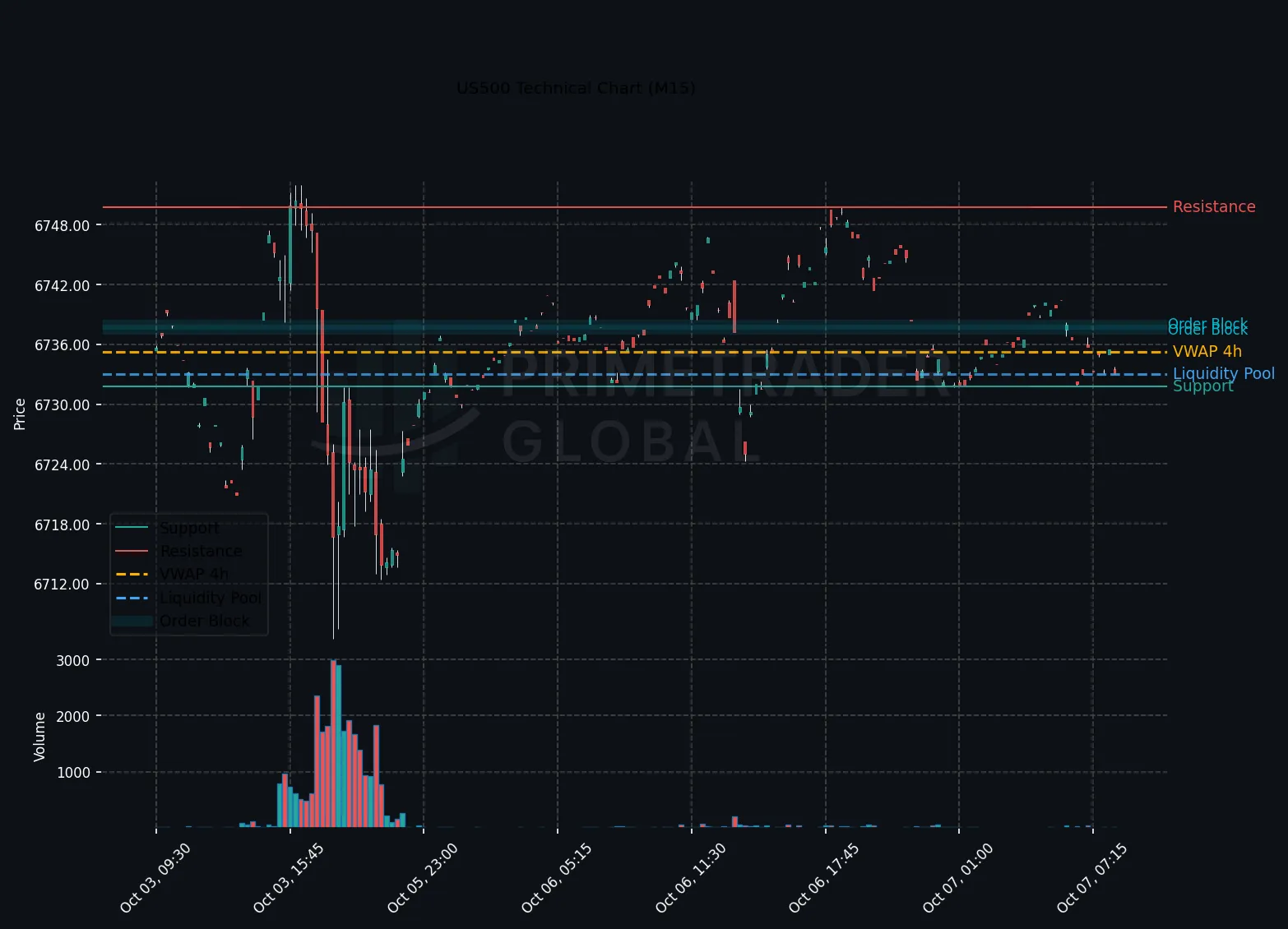Select the green Support label at the line's end
1288x929 pixels.
1203,386
